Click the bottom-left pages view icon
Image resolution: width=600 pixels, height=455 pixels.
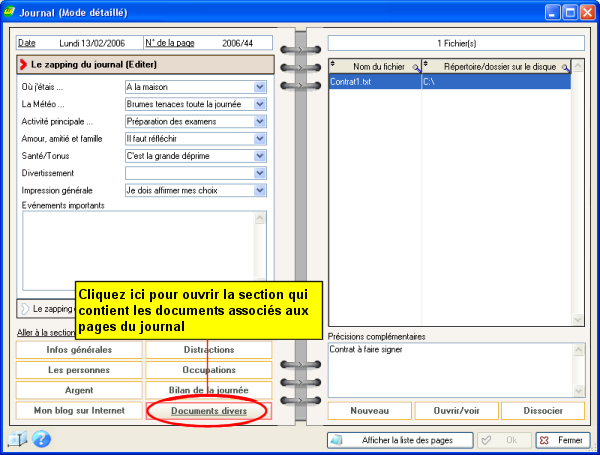click(x=17, y=439)
